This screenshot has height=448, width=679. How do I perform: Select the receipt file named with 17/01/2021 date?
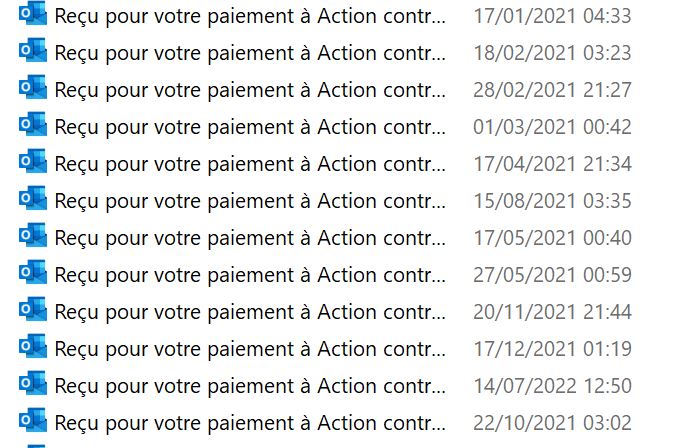(250, 16)
